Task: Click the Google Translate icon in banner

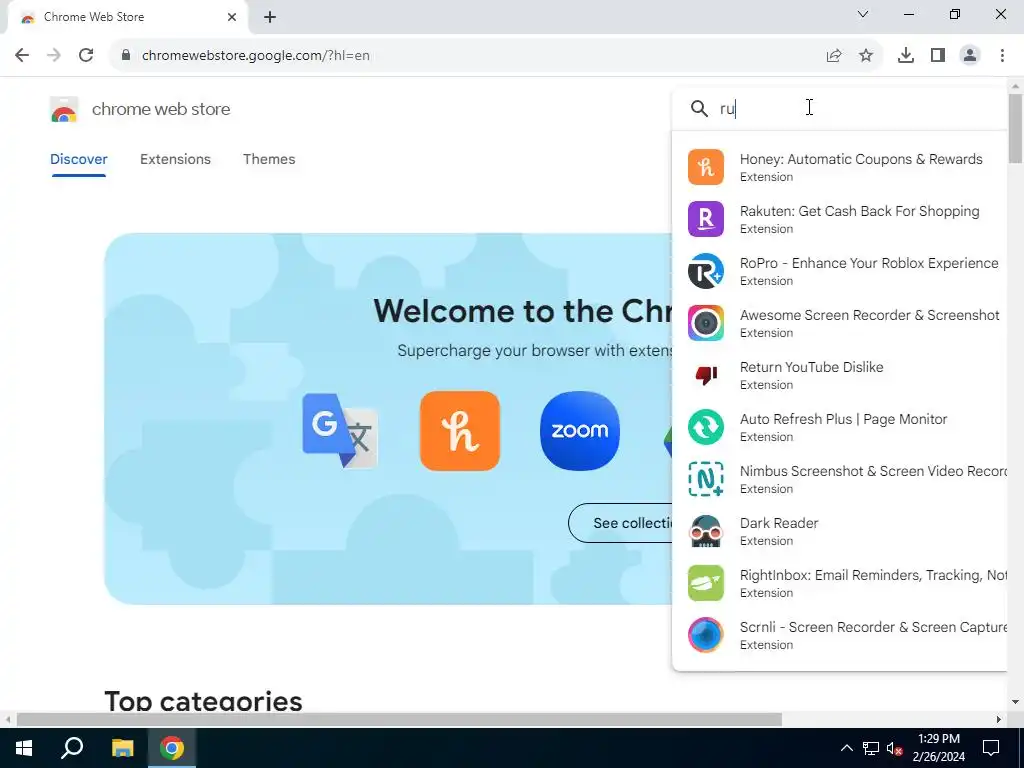Action: click(x=340, y=430)
